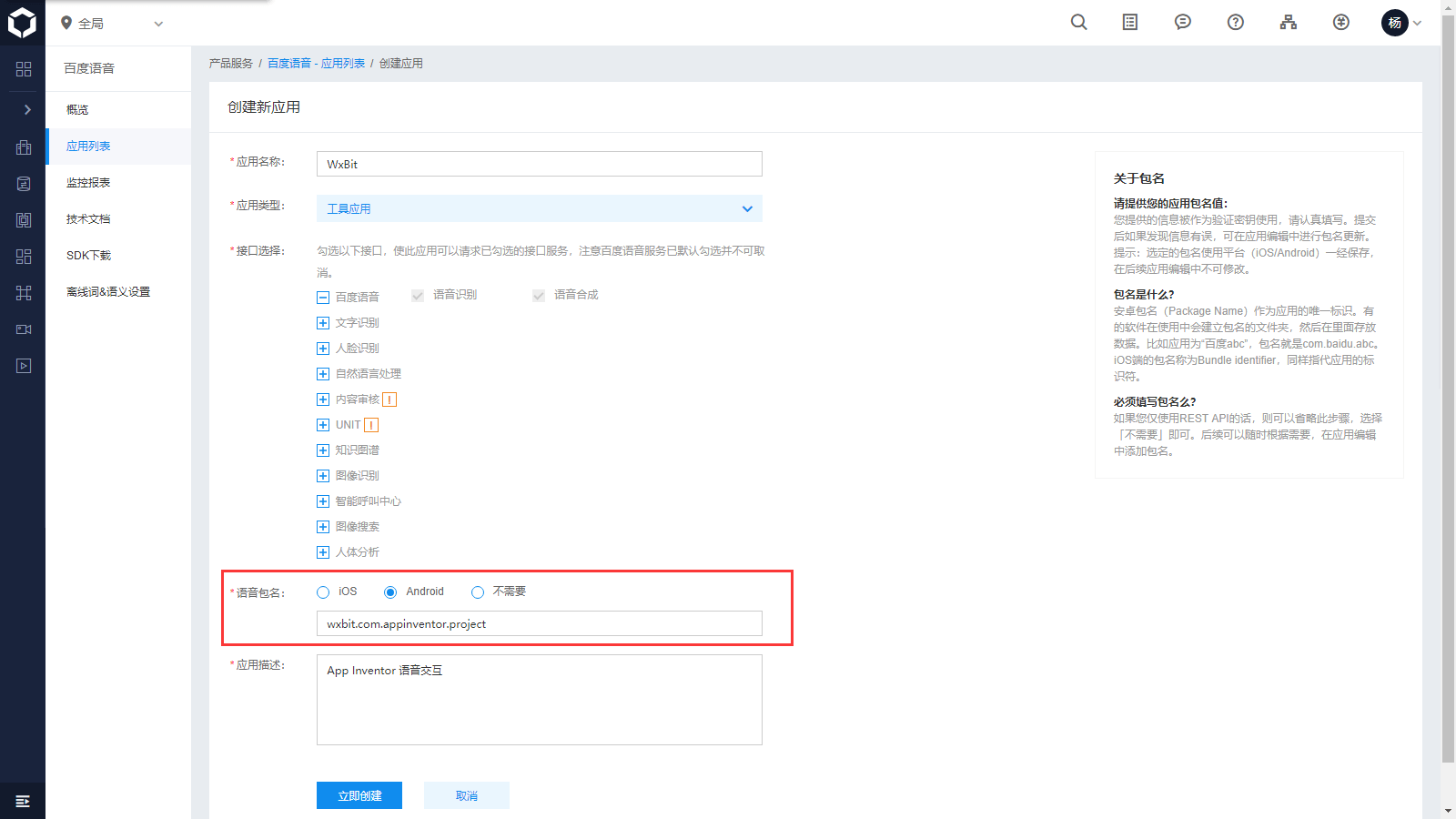The height and width of the screenshot is (819, 1456).
Task: Open 离线词&语义设置 in the side menu
Action: (x=118, y=292)
